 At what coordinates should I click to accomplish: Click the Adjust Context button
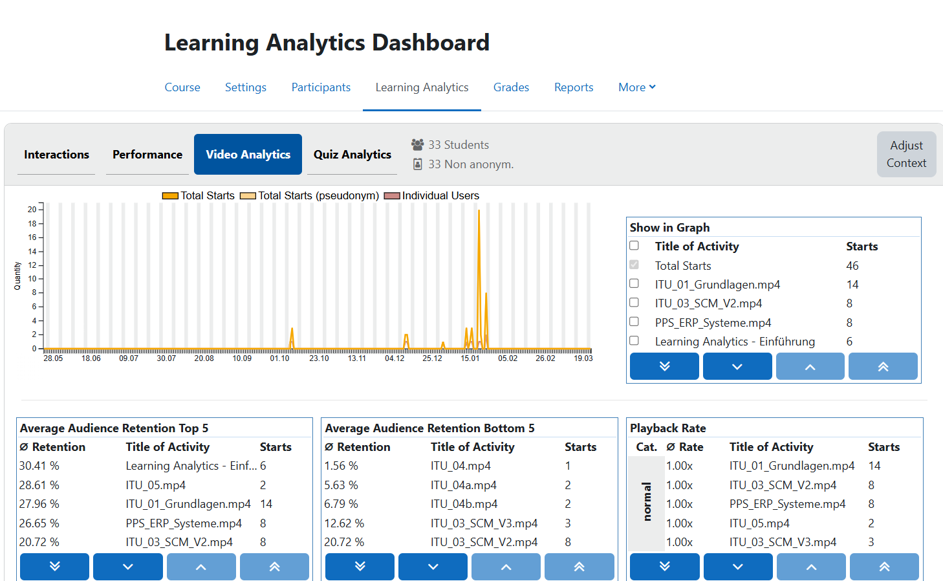tap(906, 154)
